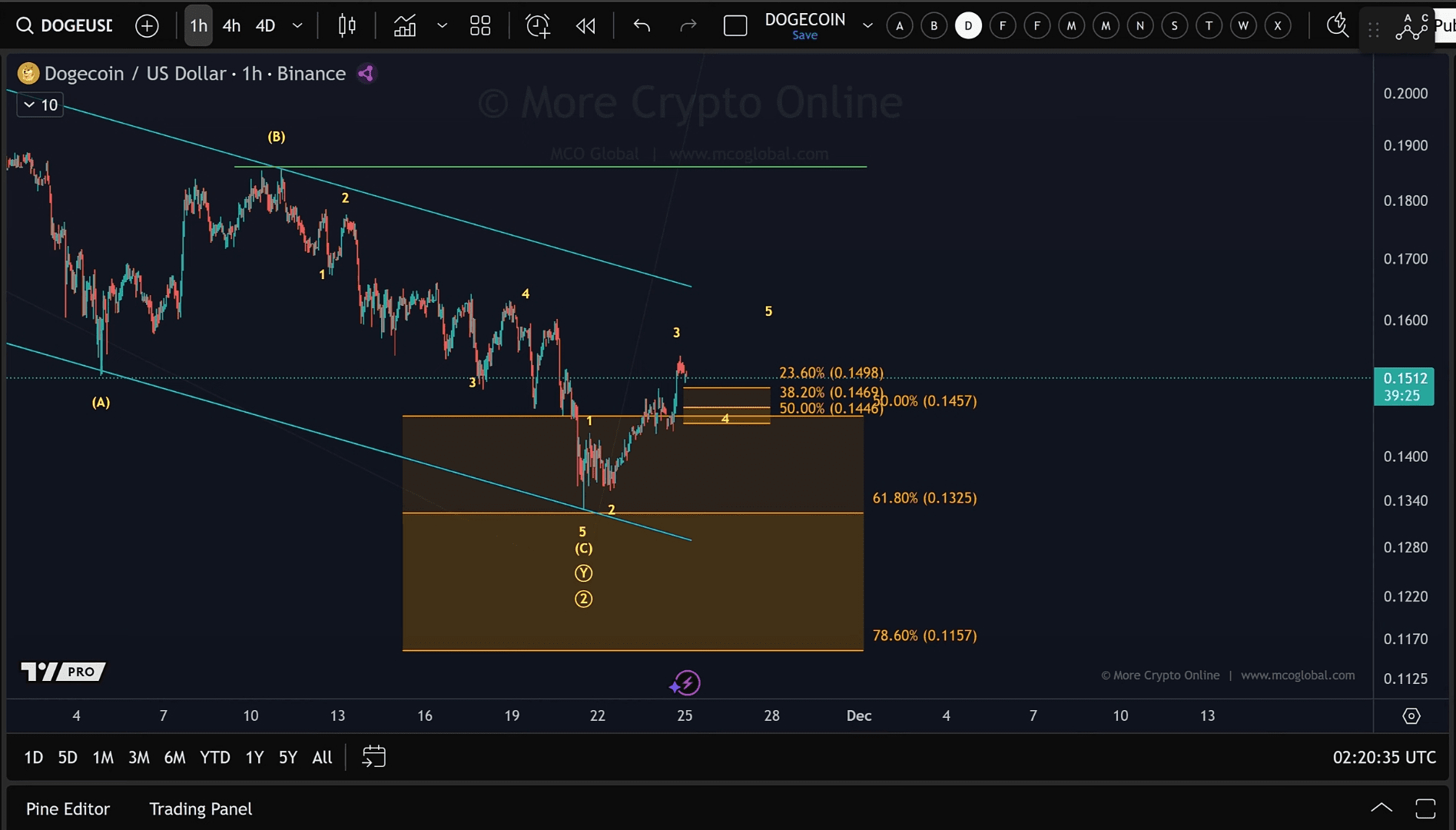Click the Dogecoin coin logo in chart title
The width and height of the screenshot is (1456, 830).
pos(28,73)
